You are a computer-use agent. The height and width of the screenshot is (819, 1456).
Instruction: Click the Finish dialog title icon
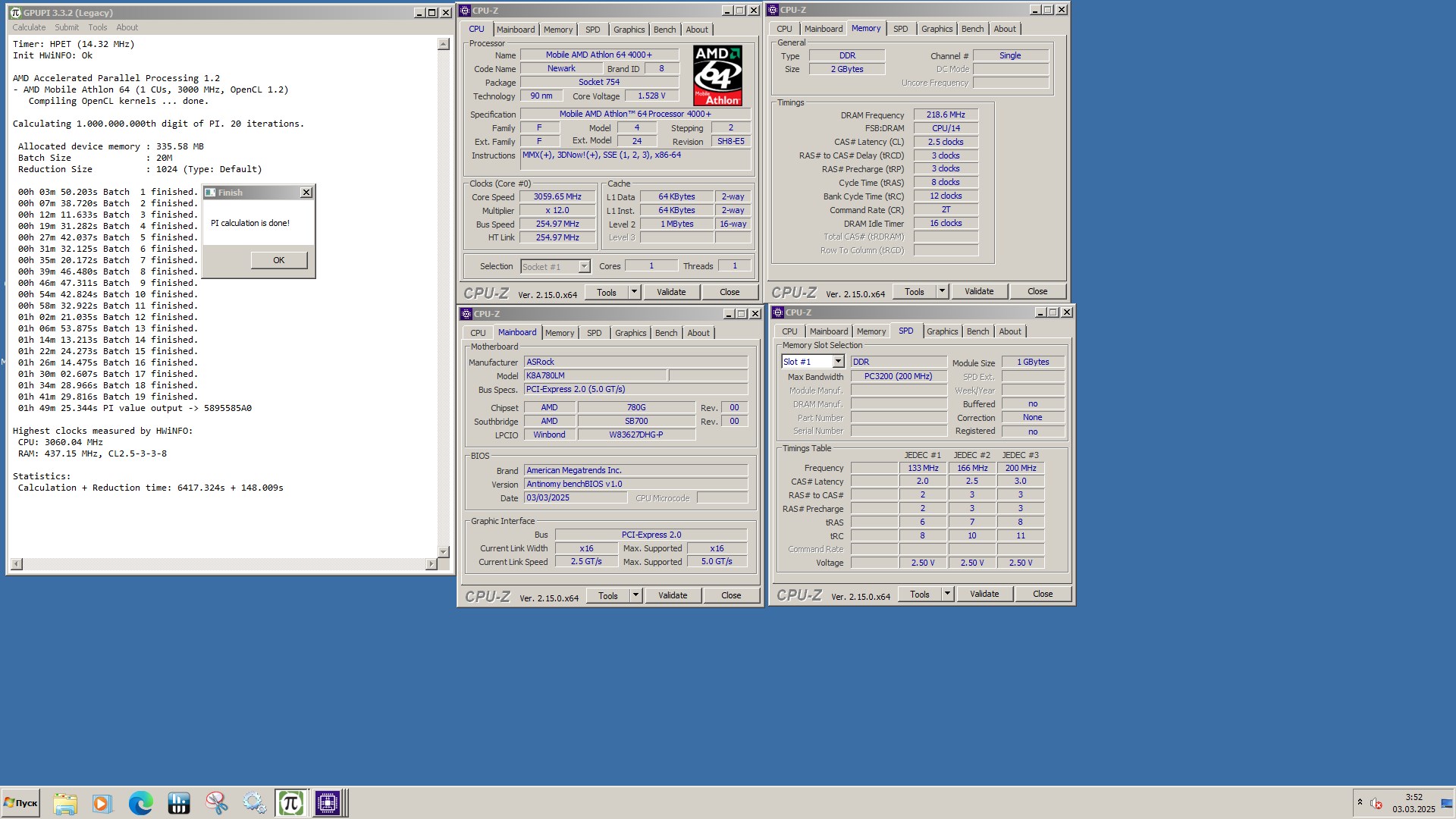[211, 193]
